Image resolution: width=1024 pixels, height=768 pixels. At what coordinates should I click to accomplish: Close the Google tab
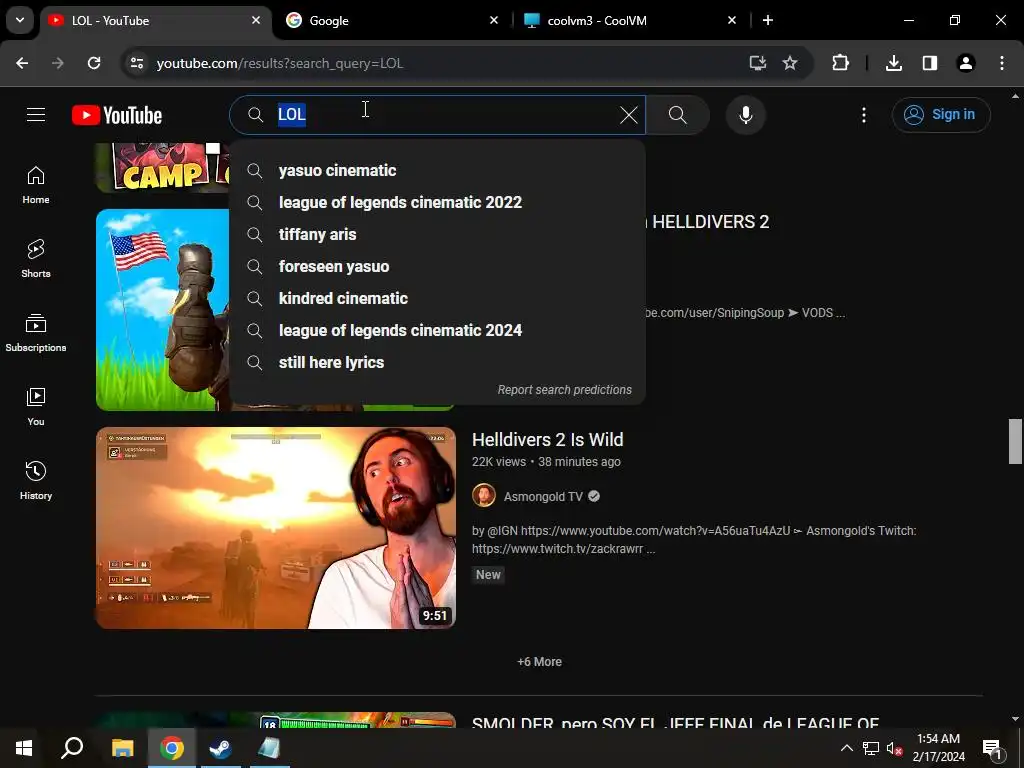coord(494,21)
